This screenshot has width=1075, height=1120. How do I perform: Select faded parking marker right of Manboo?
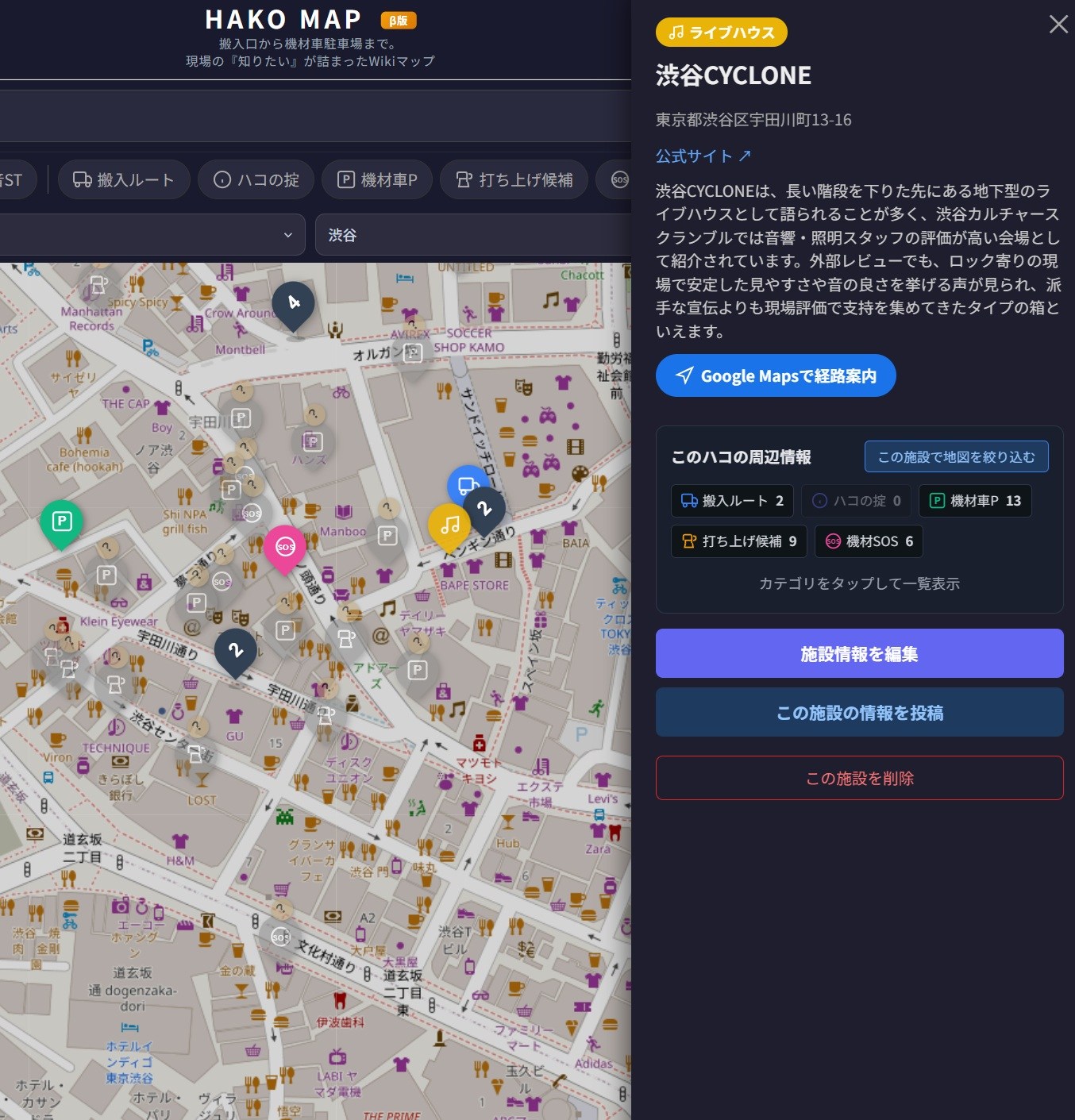(x=387, y=536)
